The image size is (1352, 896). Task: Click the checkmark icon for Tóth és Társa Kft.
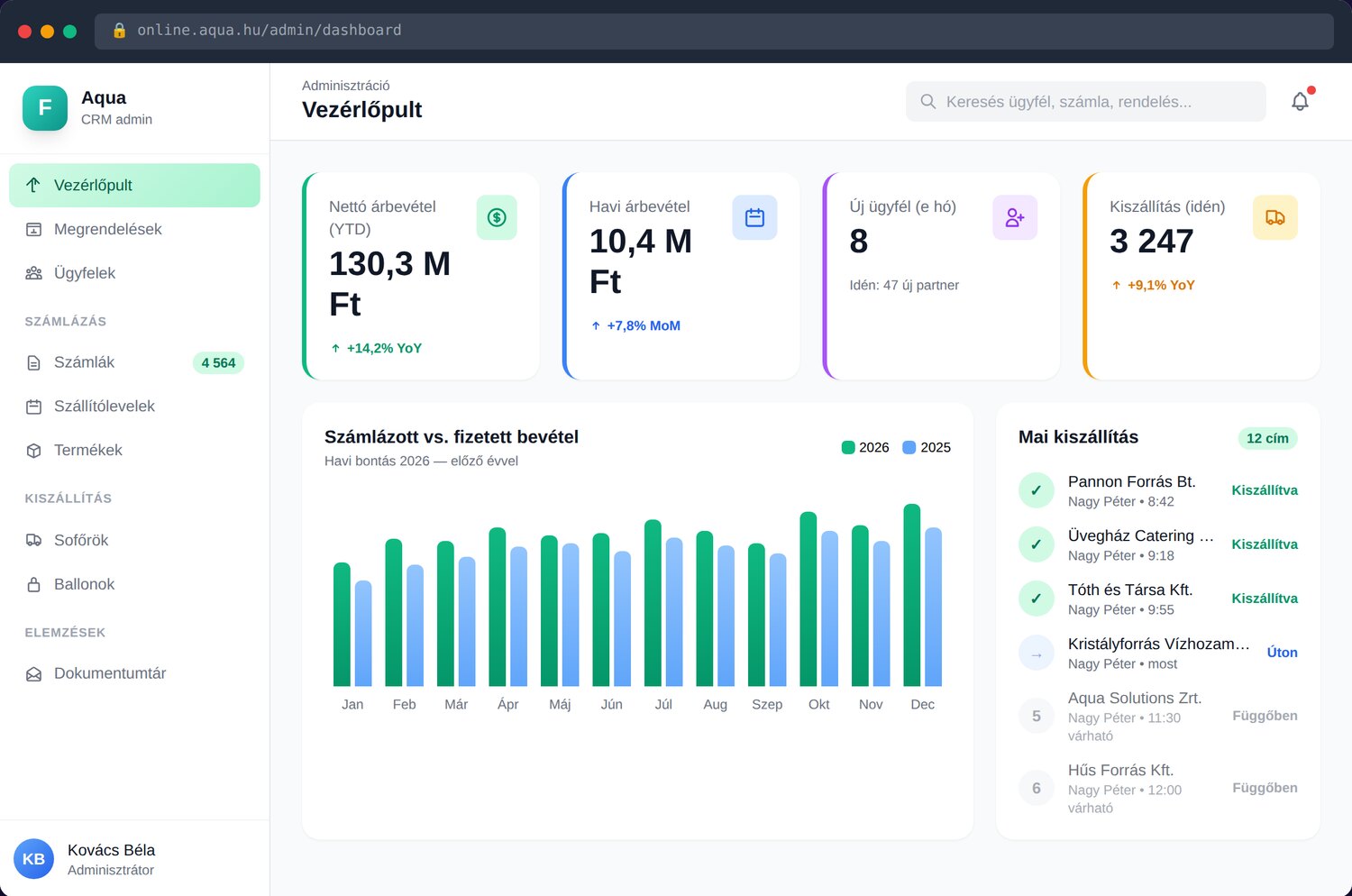(x=1037, y=599)
